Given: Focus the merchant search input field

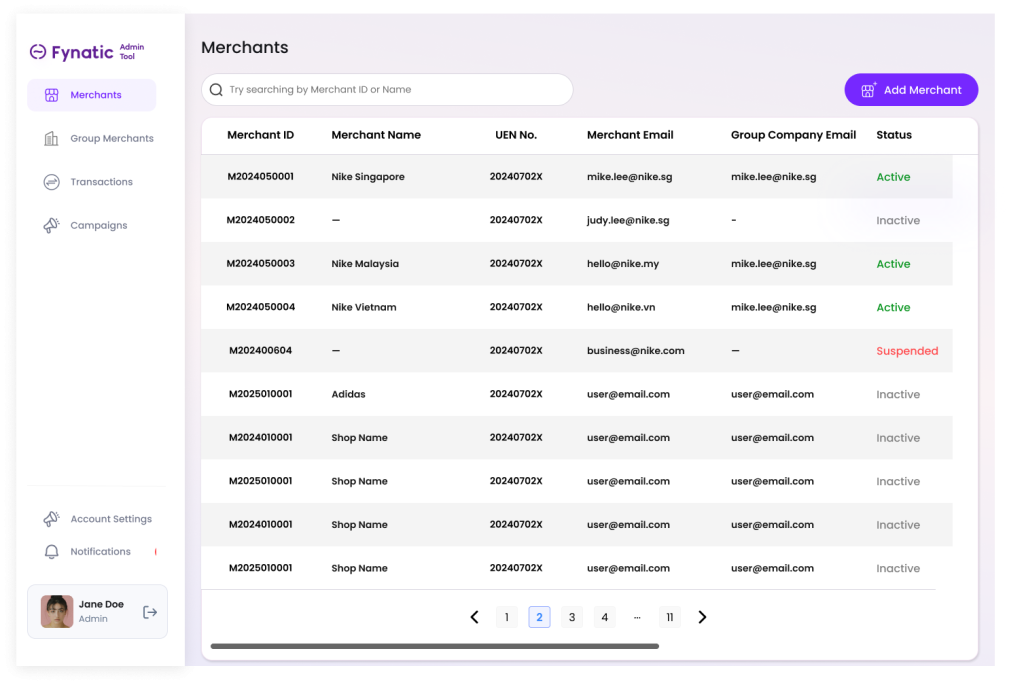Looking at the screenshot, I should [395, 90].
